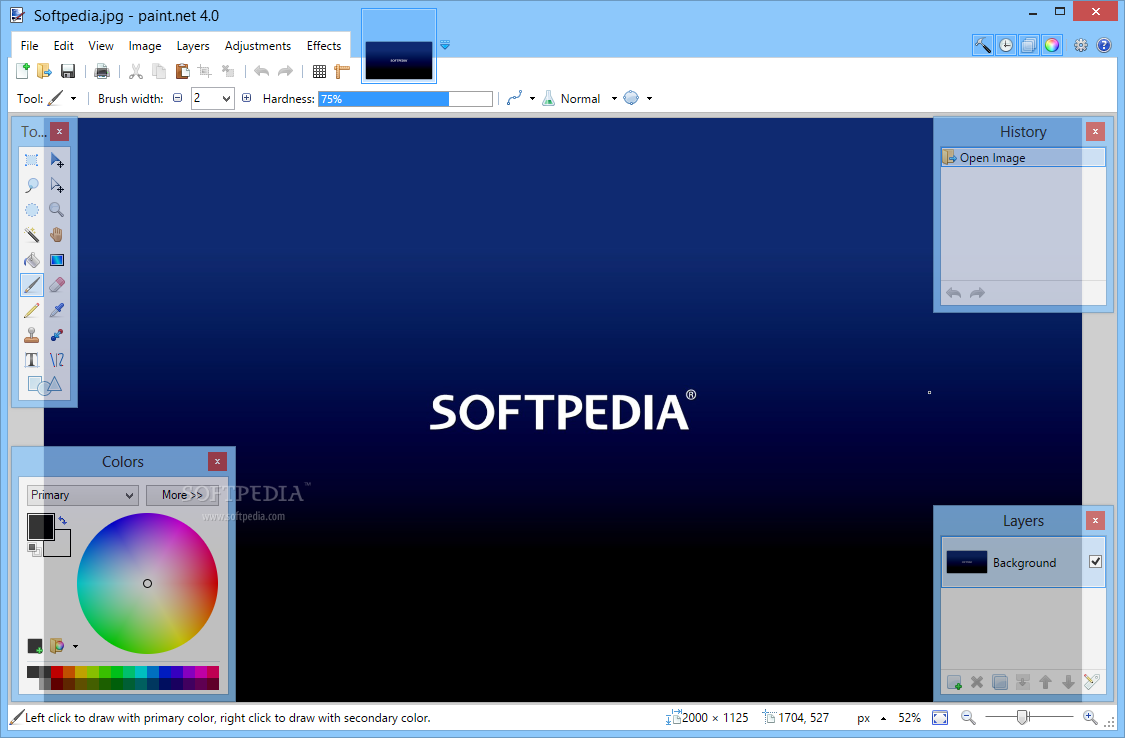
Task: Select the Recolor tool
Action: pos(57,335)
